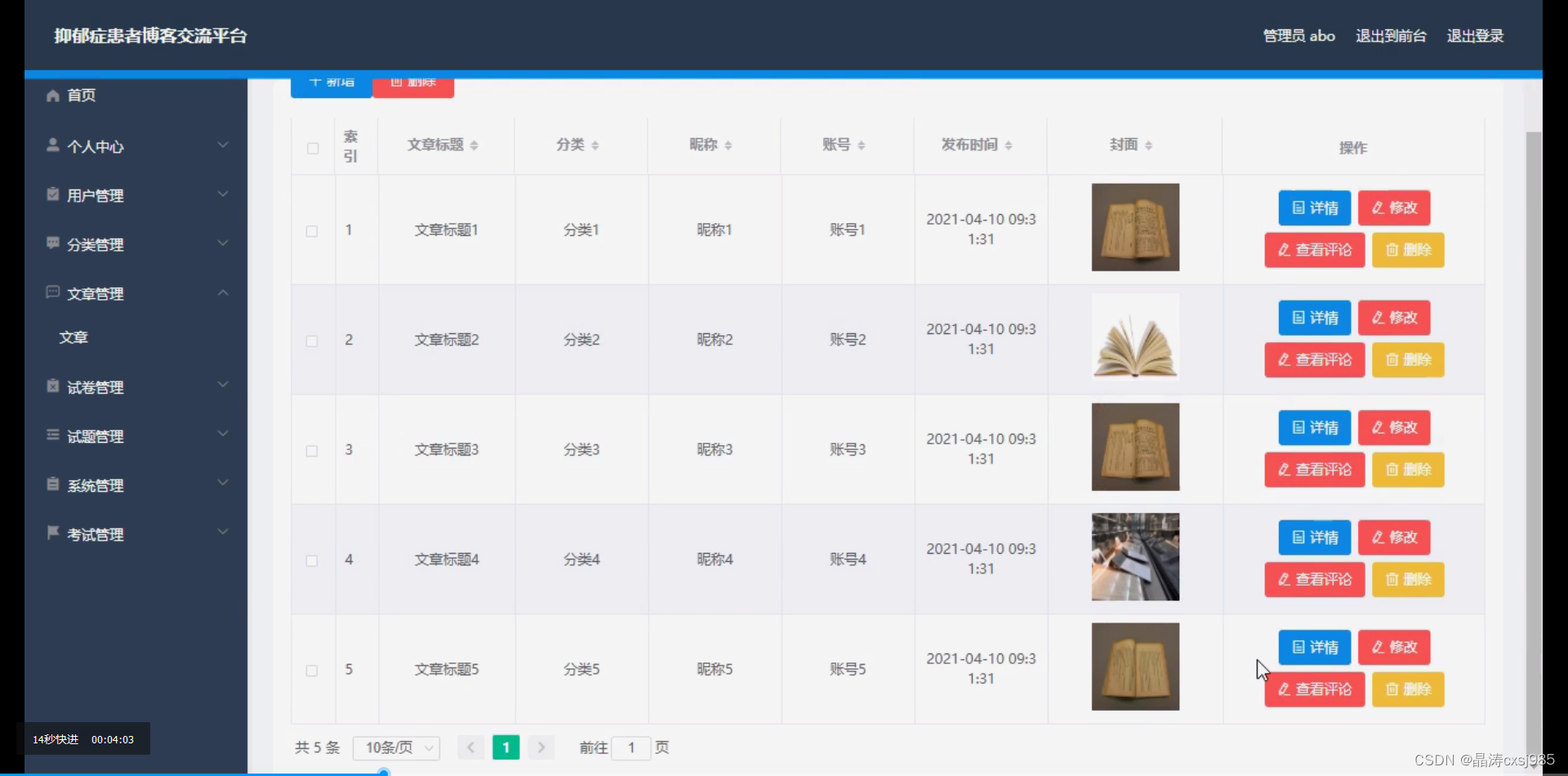Check the checkbox for row 文章标题1
This screenshot has height=776, width=1568.
pos(311,231)
